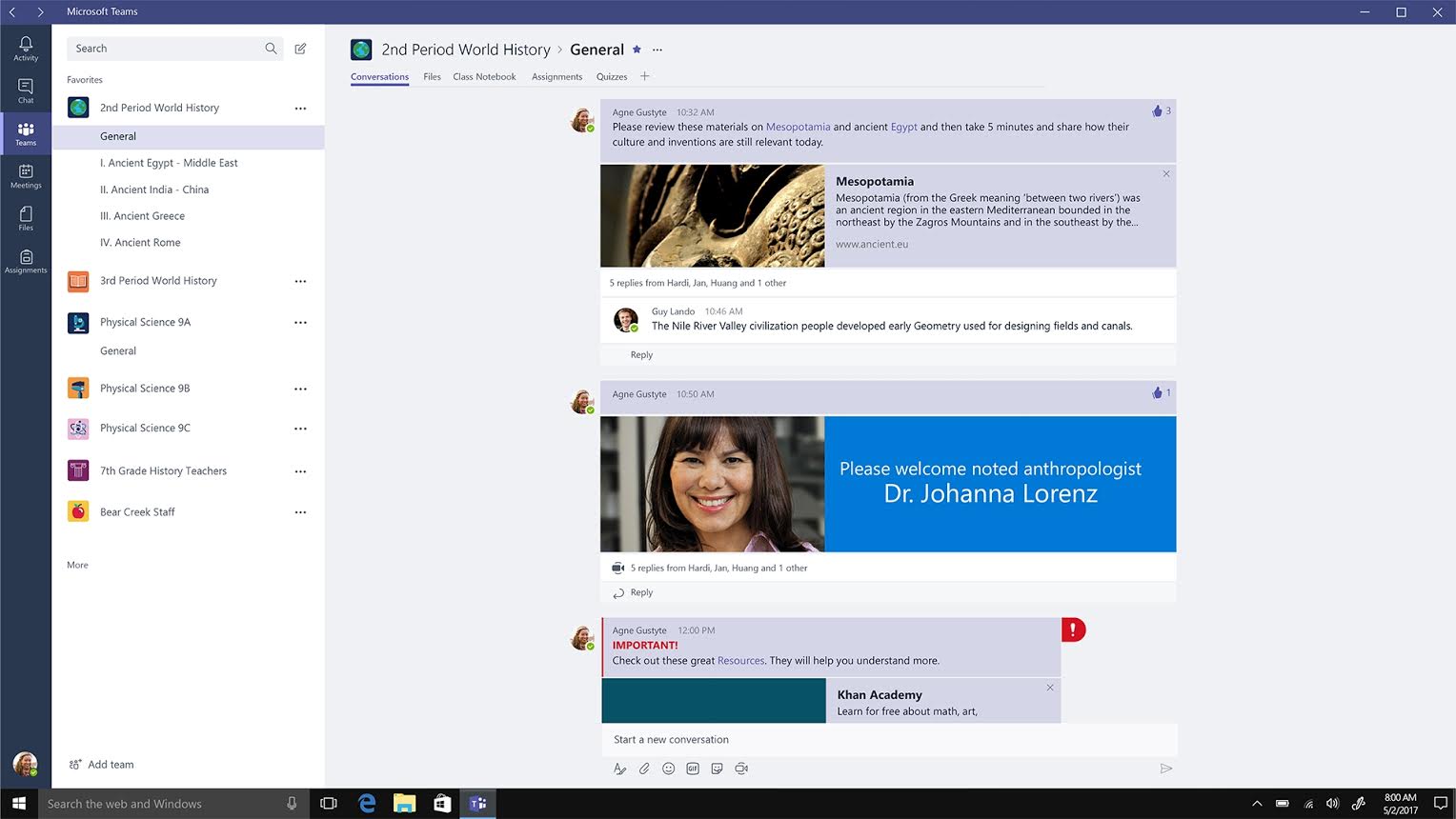Switch to the Quizzes tab
The height and width of the screenshot is (819, 1456).
click(612, 77)
